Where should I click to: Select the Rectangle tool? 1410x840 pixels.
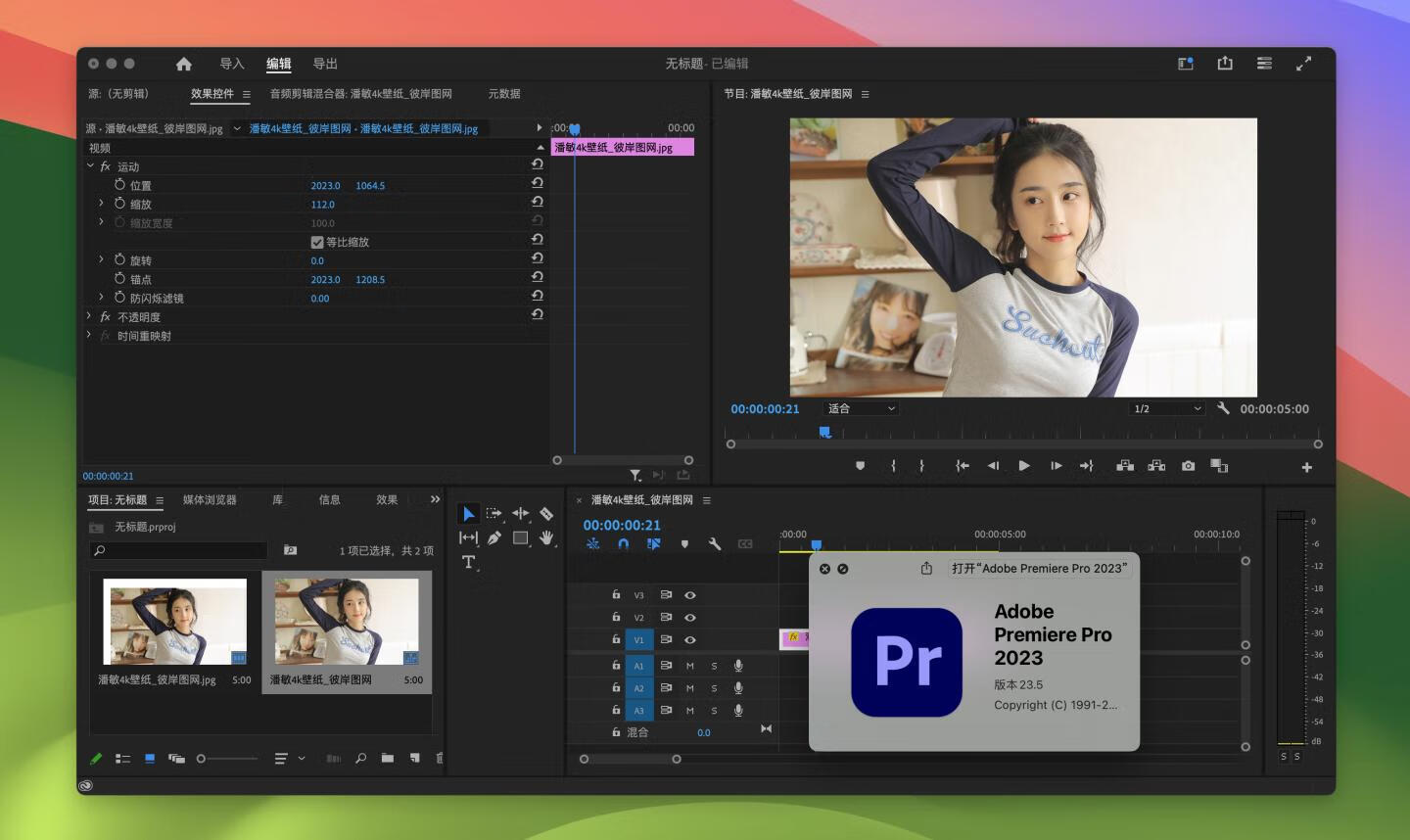[520, 537]
